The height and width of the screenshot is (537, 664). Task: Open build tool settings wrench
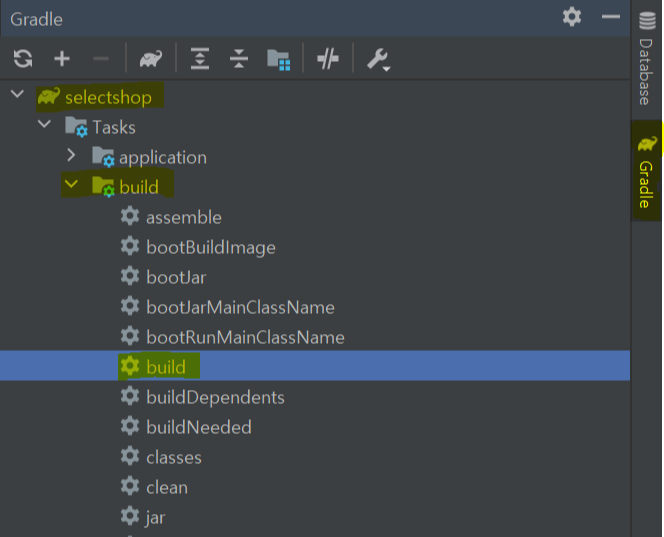(378, 59)
